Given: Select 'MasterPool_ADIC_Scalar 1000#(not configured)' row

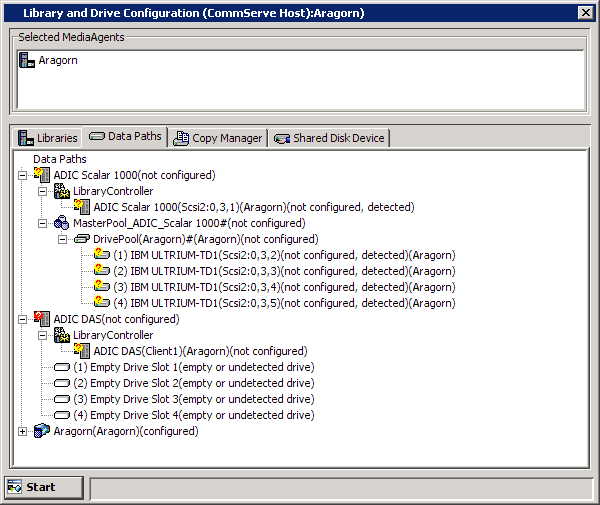Looking at the screenshot, I should pyautogui.click(x=189, y=223).
